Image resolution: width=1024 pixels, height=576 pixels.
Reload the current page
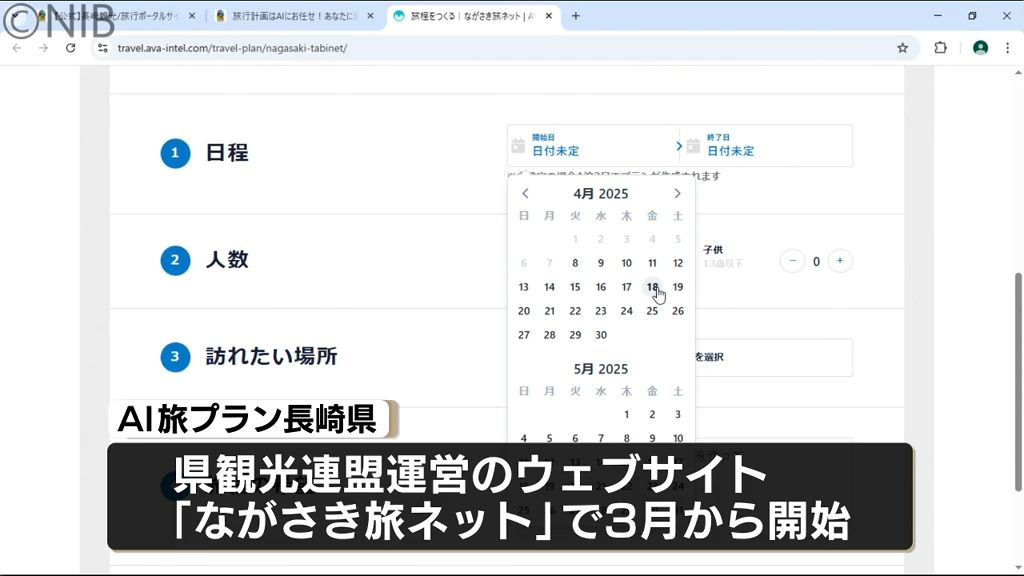pyautogui.click(x=71, y=48)
